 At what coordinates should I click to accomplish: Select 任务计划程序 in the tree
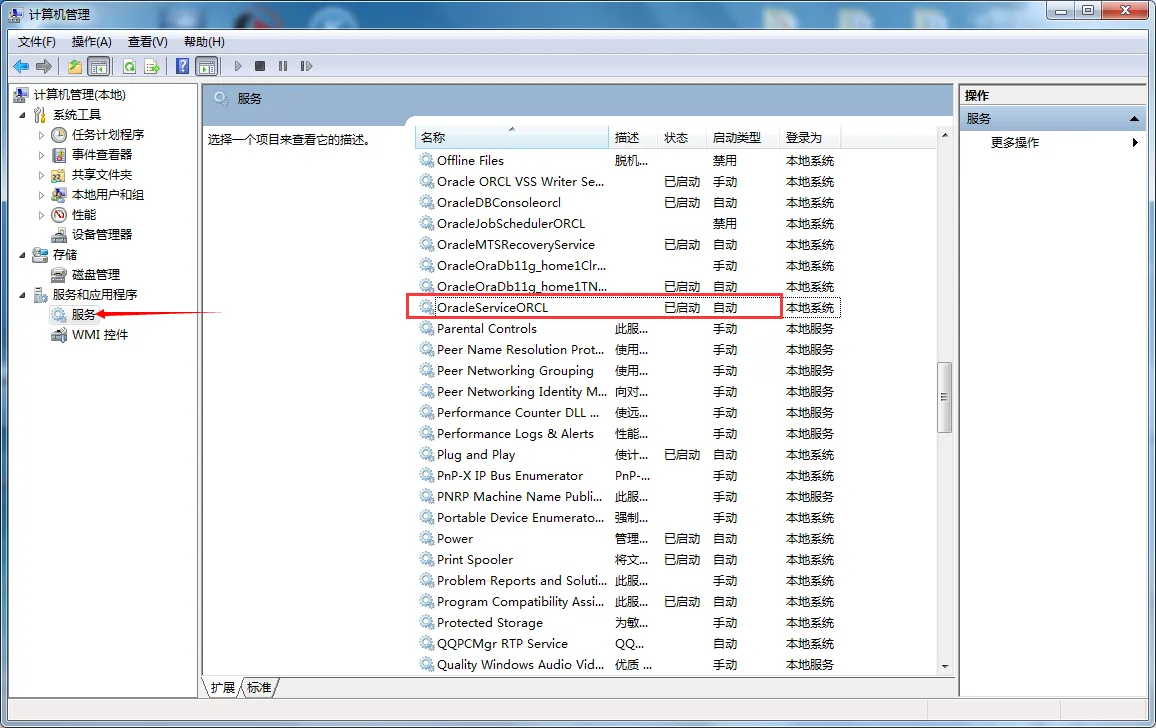click(x=108, y=134)
